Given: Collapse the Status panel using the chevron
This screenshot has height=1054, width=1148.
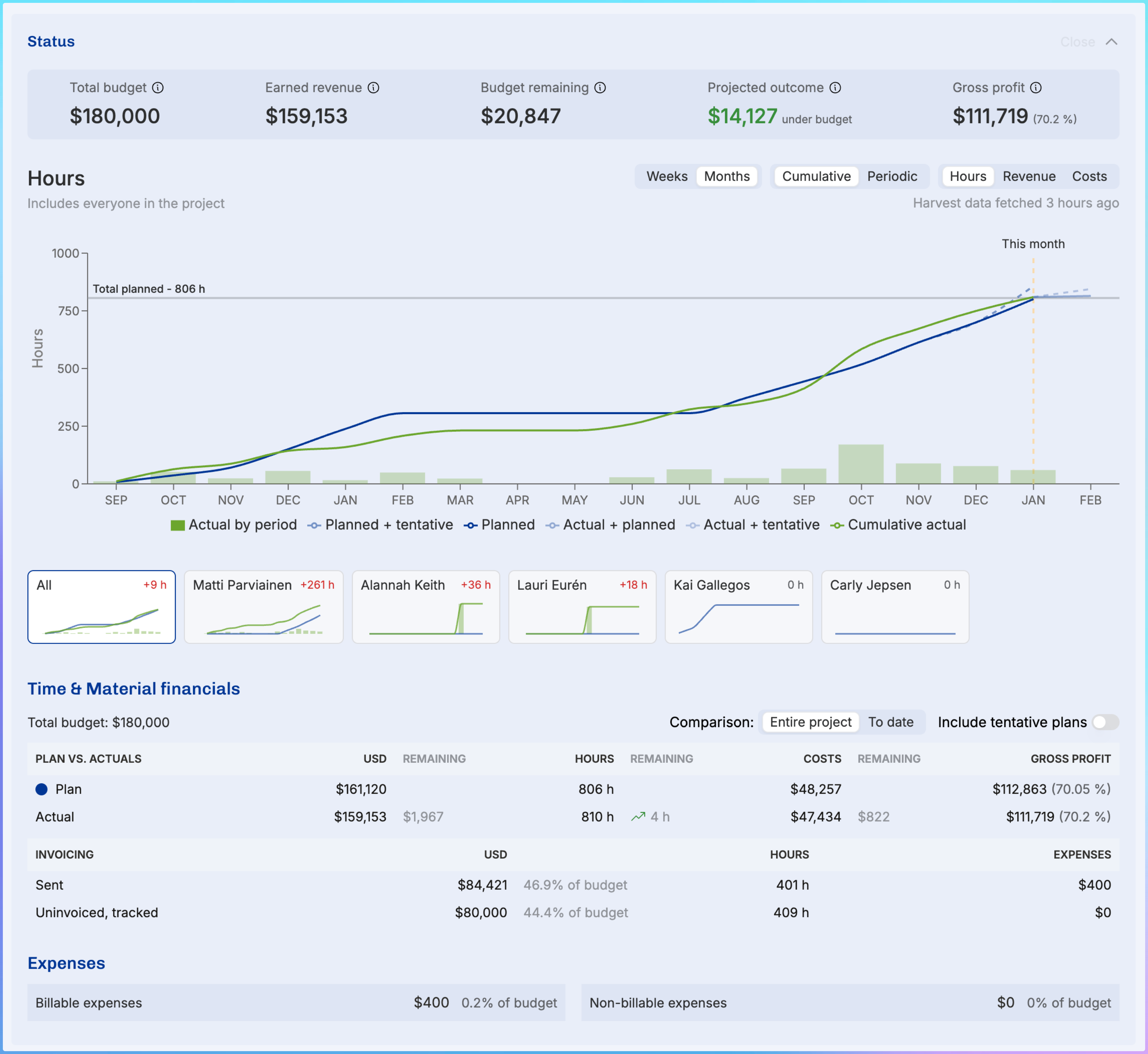Looking at the screenshot, I should [1111, 42].
